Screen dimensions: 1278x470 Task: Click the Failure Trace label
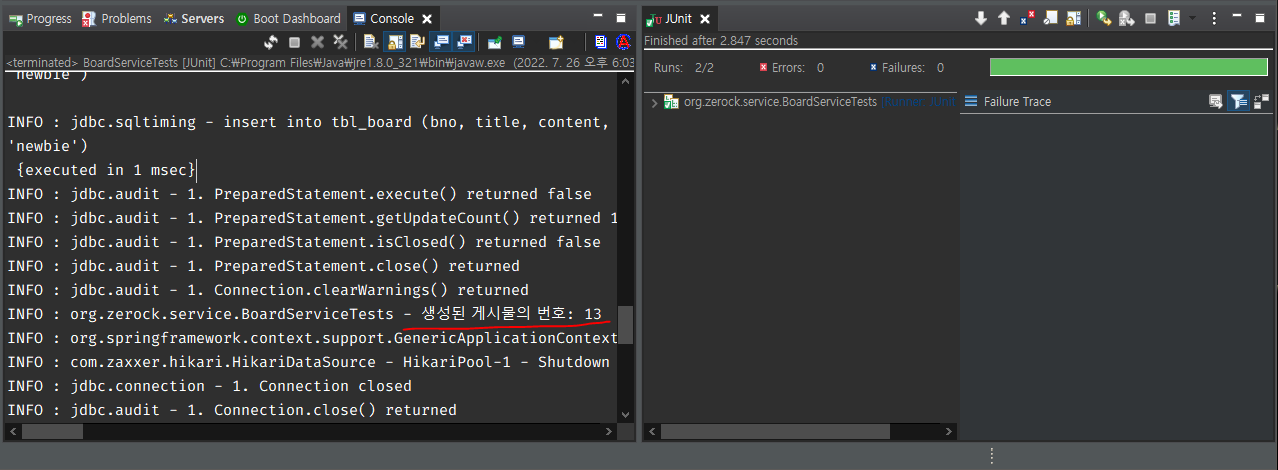click(x=1017, y=102)
